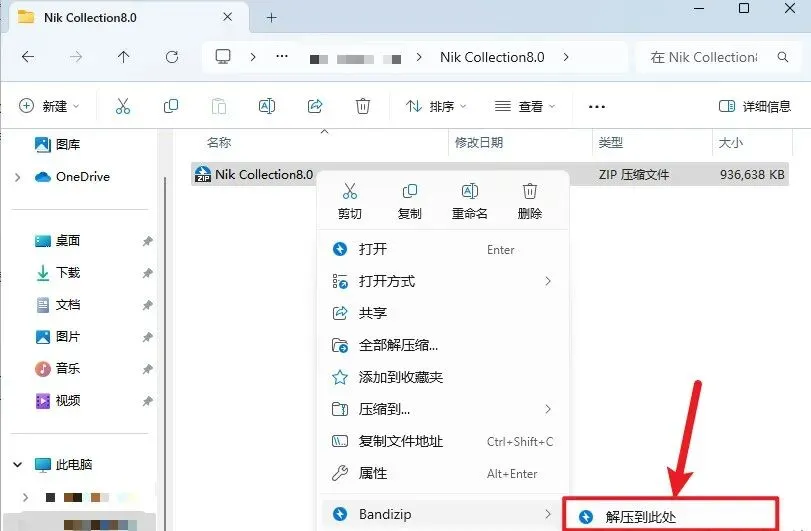The image size is (811, 531).
Task: Select 共享 from the context menu
Action: click(x=443, y=313)
